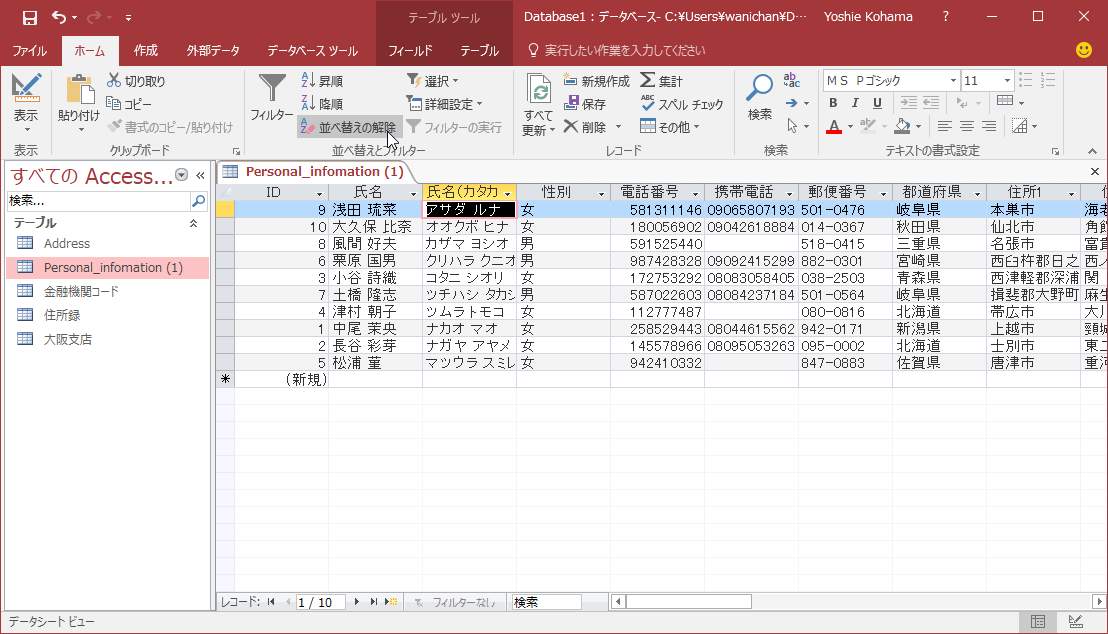Click the smiley feedback icon
1108x634 pixels.
[x=1083, y=50]
